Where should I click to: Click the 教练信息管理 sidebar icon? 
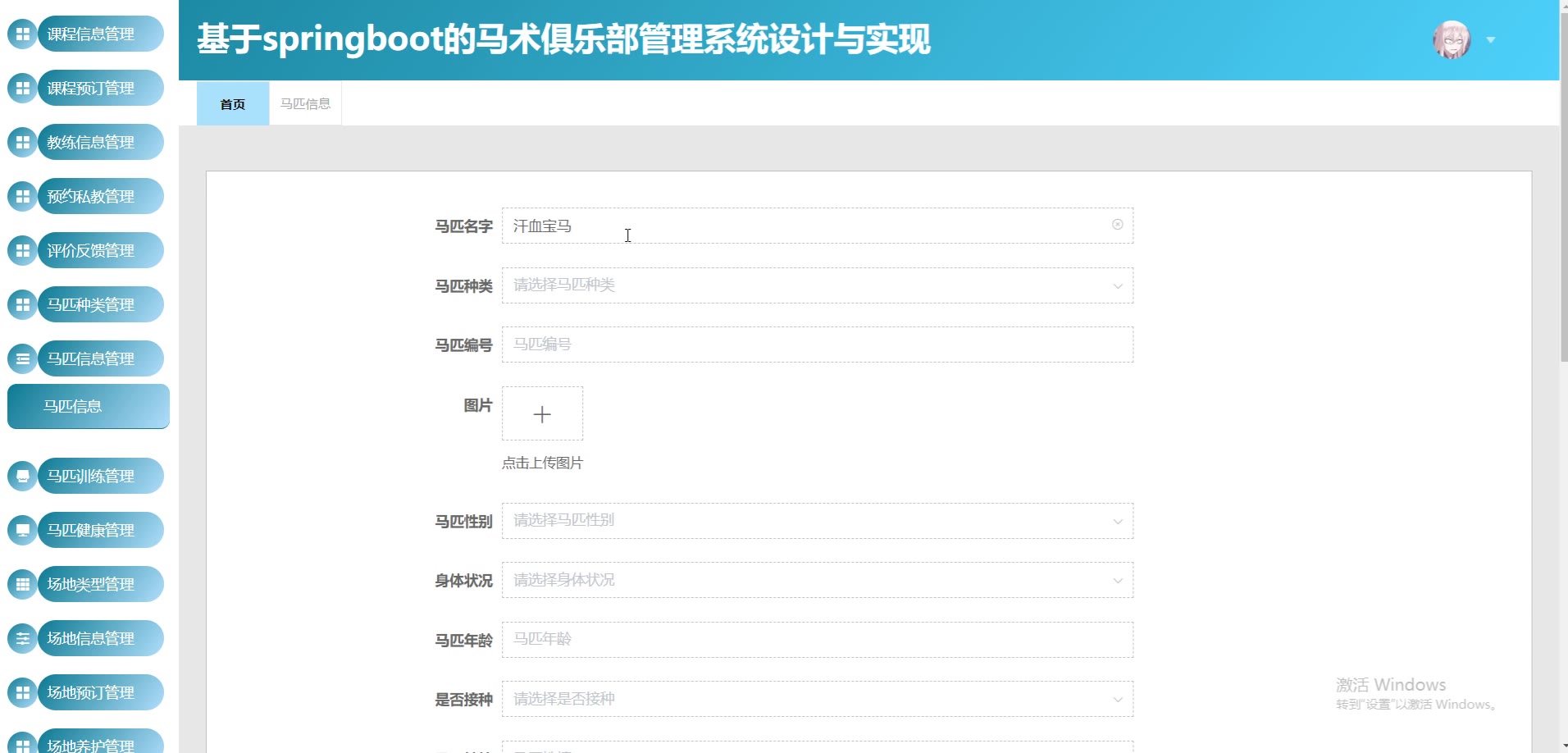(x=23, y=142)
